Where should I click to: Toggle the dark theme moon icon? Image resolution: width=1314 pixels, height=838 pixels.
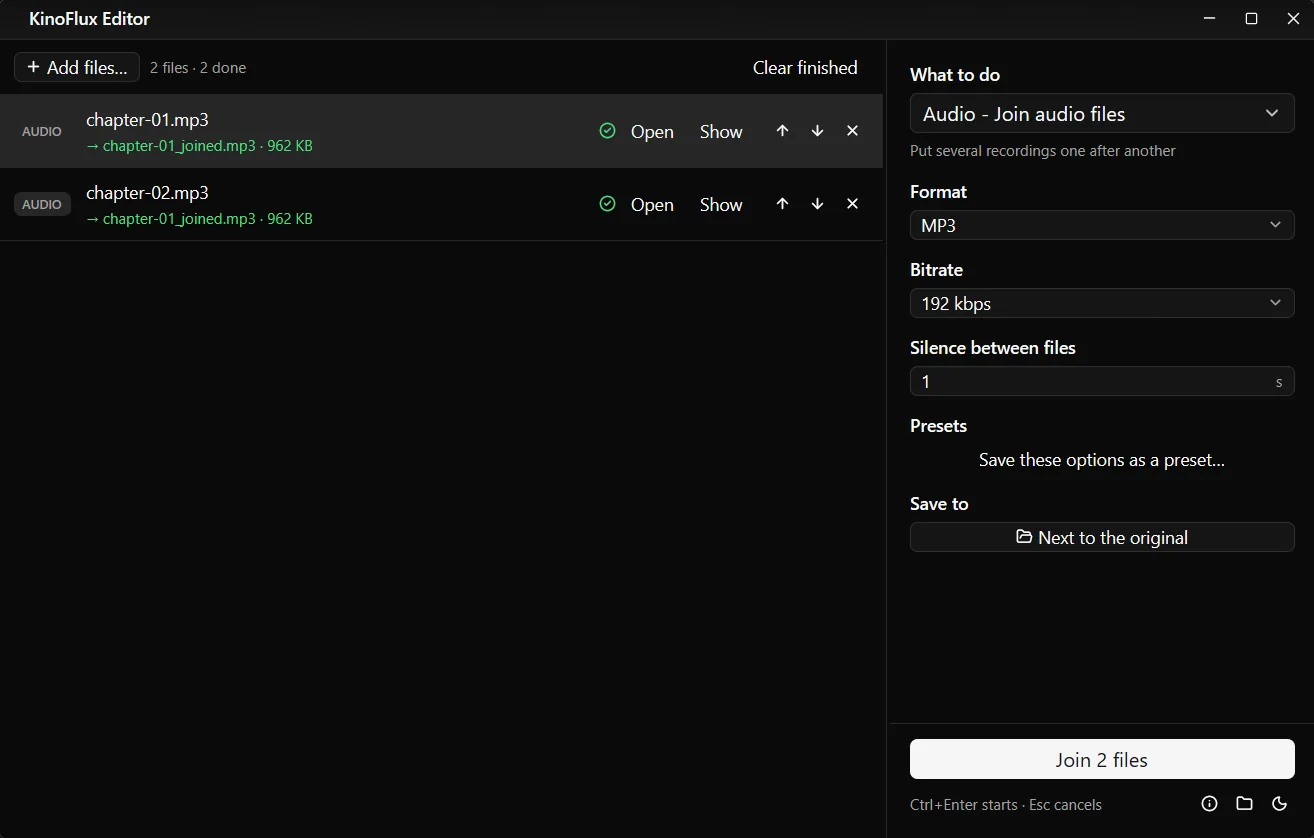[1279, 804]
